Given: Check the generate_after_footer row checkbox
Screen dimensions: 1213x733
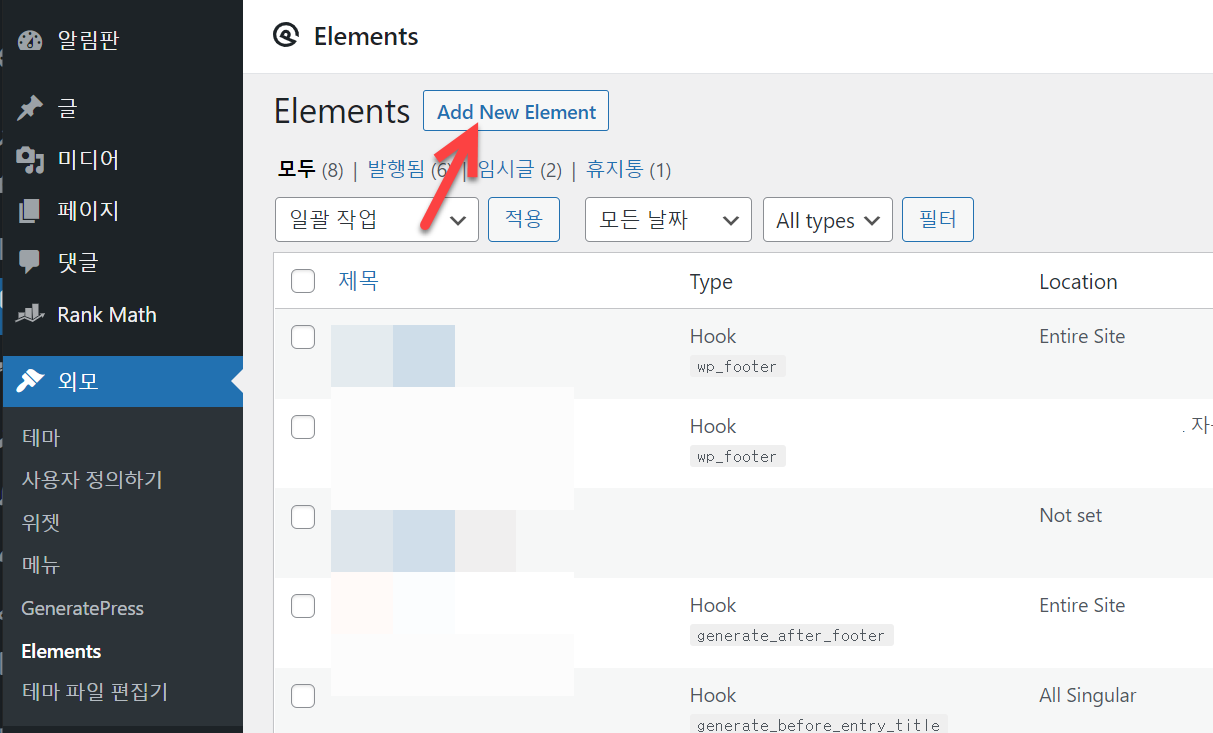Looking at the screenshot, I should [303, 606].
